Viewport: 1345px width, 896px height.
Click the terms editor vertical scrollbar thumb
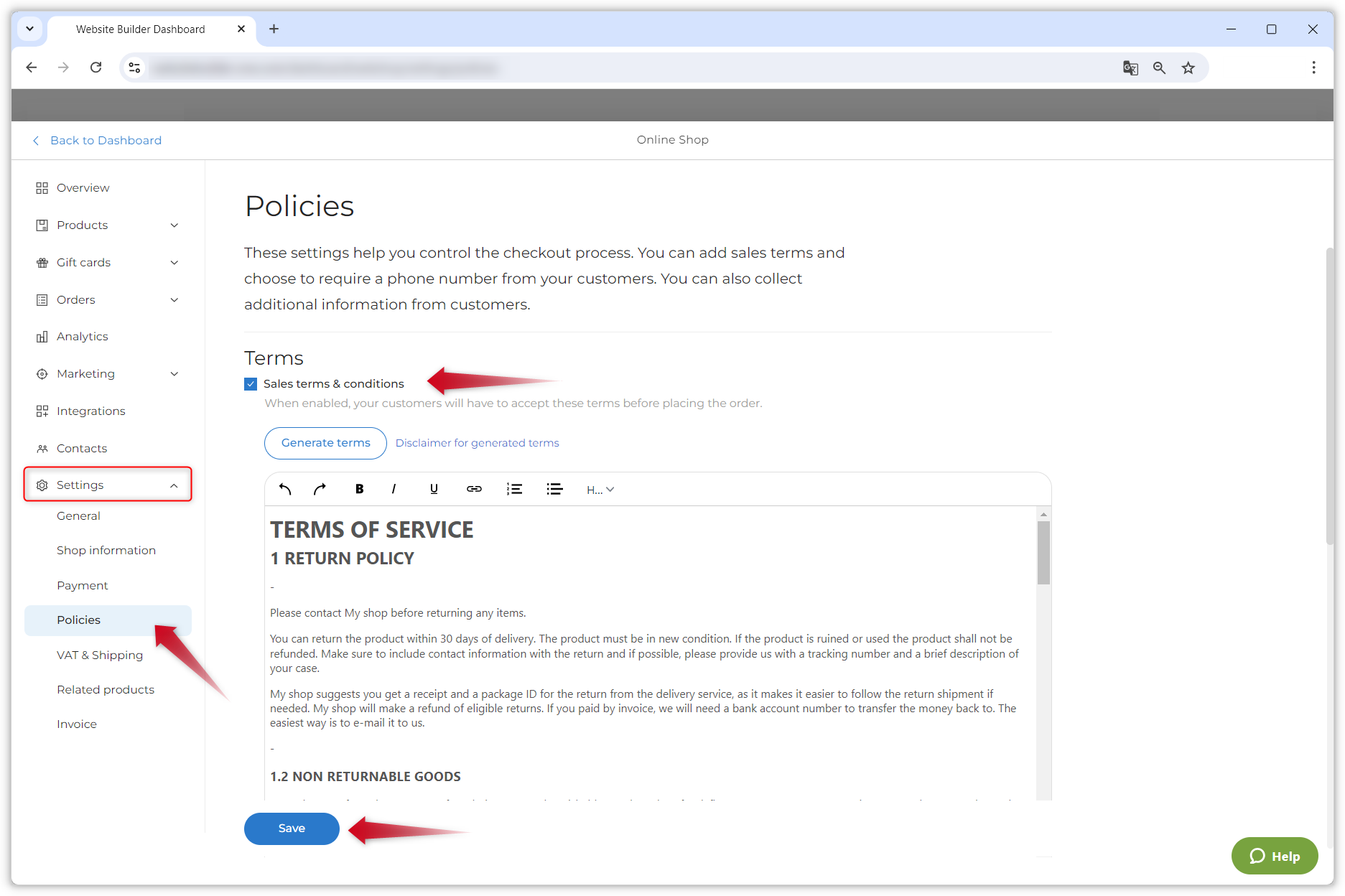coord(1043,552)
